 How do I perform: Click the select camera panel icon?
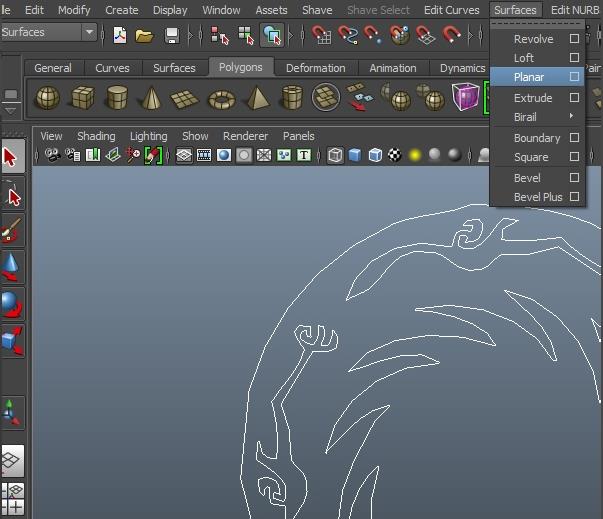(x=52, y=155)
